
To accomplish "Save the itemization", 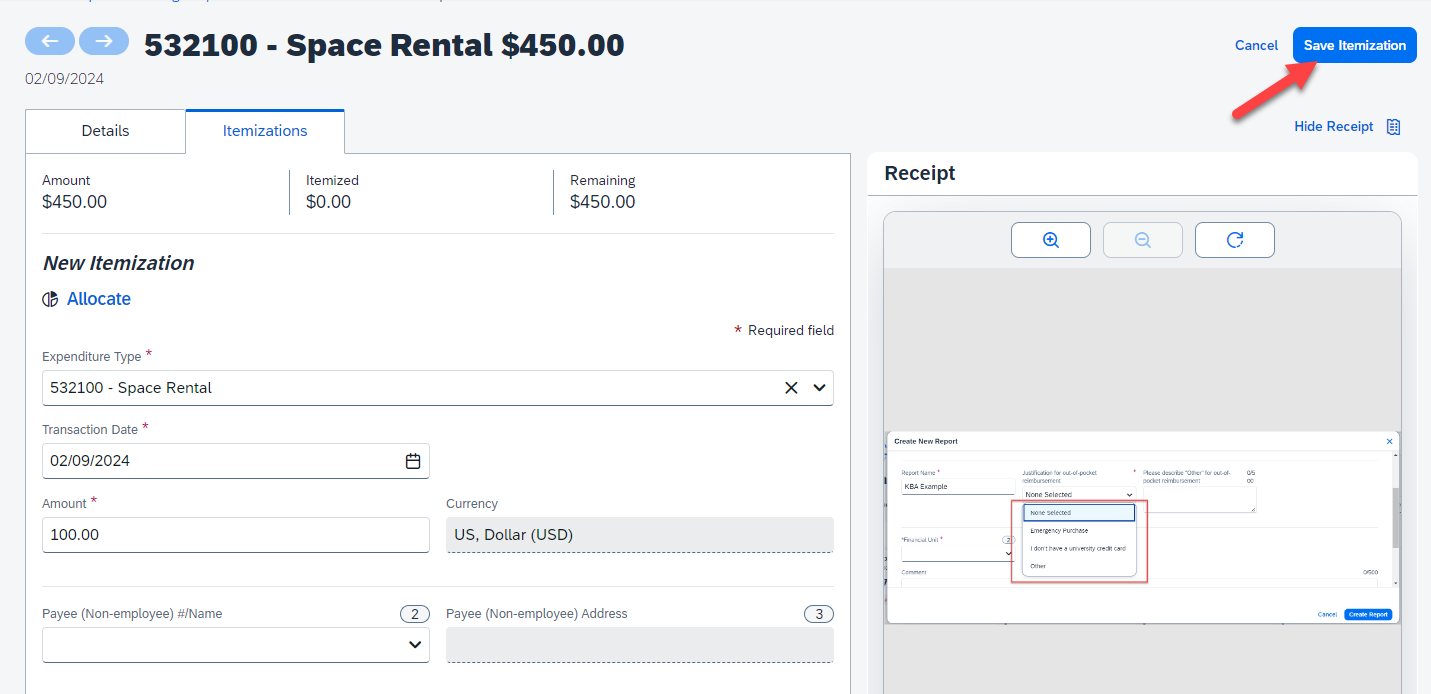I will (x=1354, y=44).
